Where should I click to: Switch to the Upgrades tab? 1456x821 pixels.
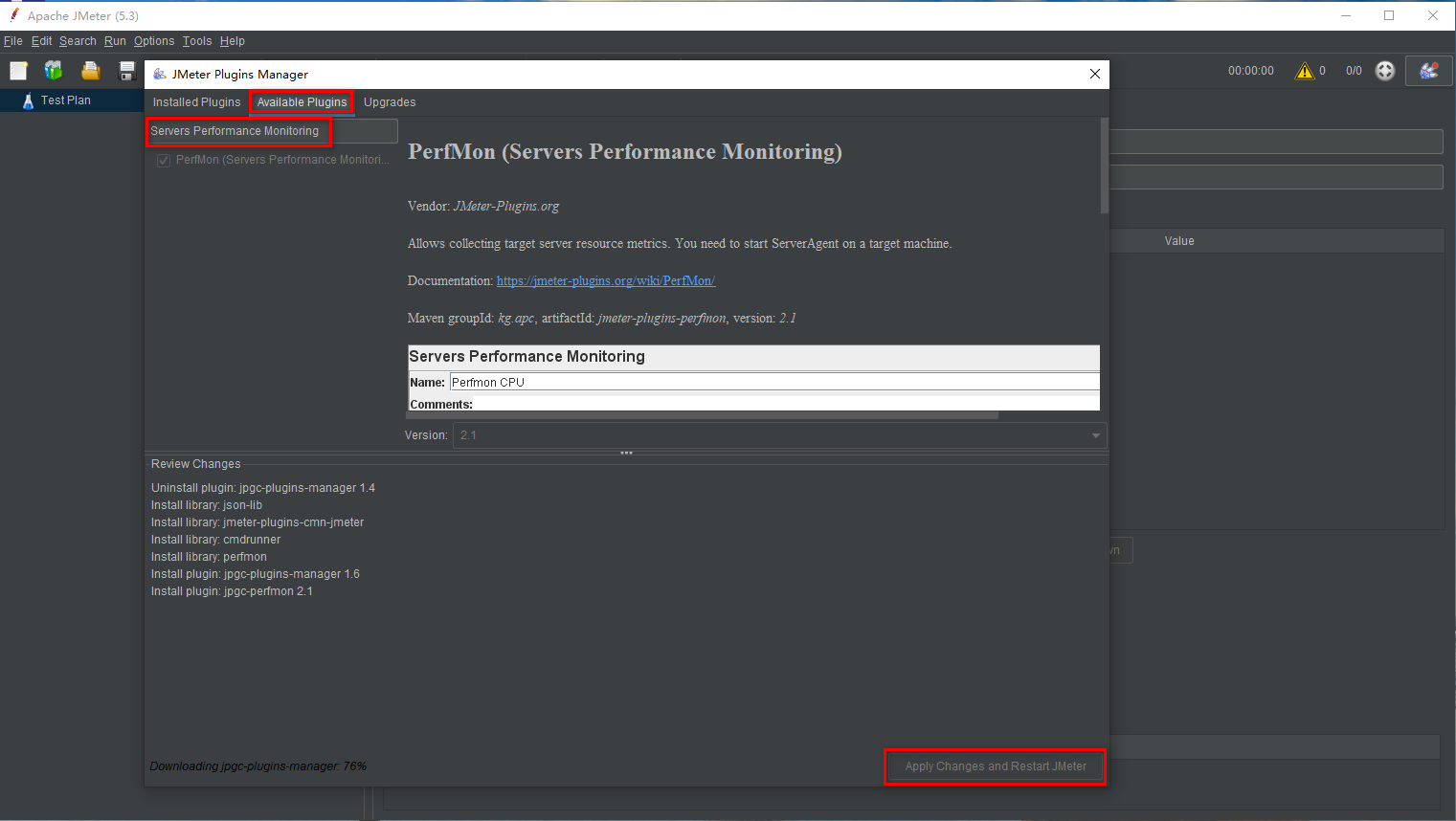pyautogui.click(x=390, y=102)
